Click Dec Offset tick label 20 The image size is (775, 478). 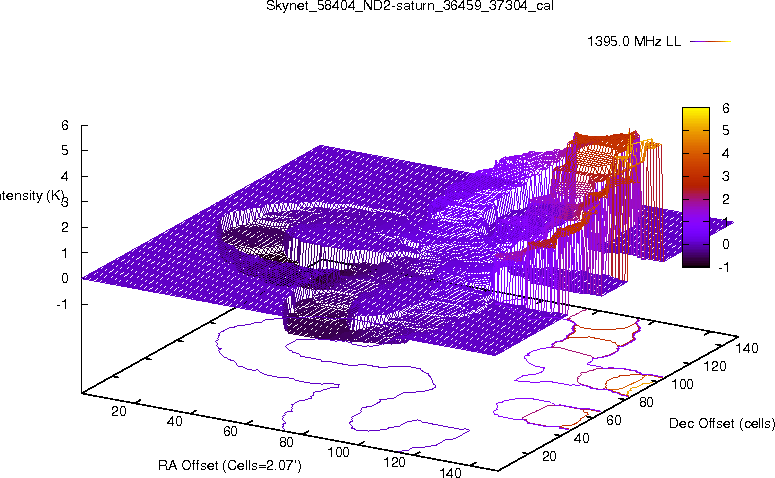click(549, 456)
